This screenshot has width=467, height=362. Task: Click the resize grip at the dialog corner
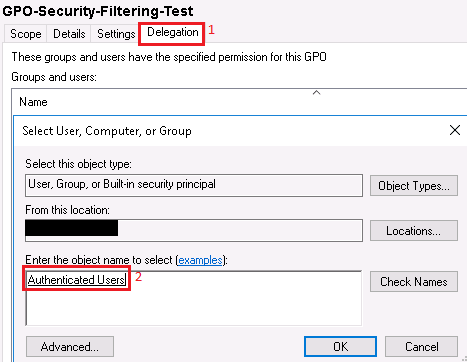463,359
